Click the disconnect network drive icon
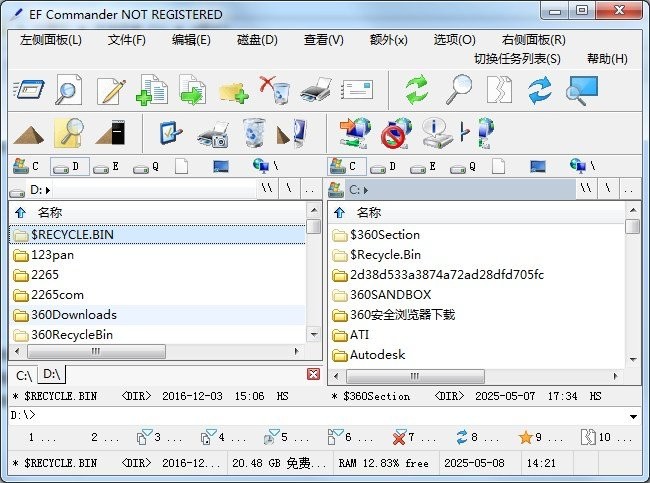This screenshot has height=483, width=650. [x=396, y=133]
